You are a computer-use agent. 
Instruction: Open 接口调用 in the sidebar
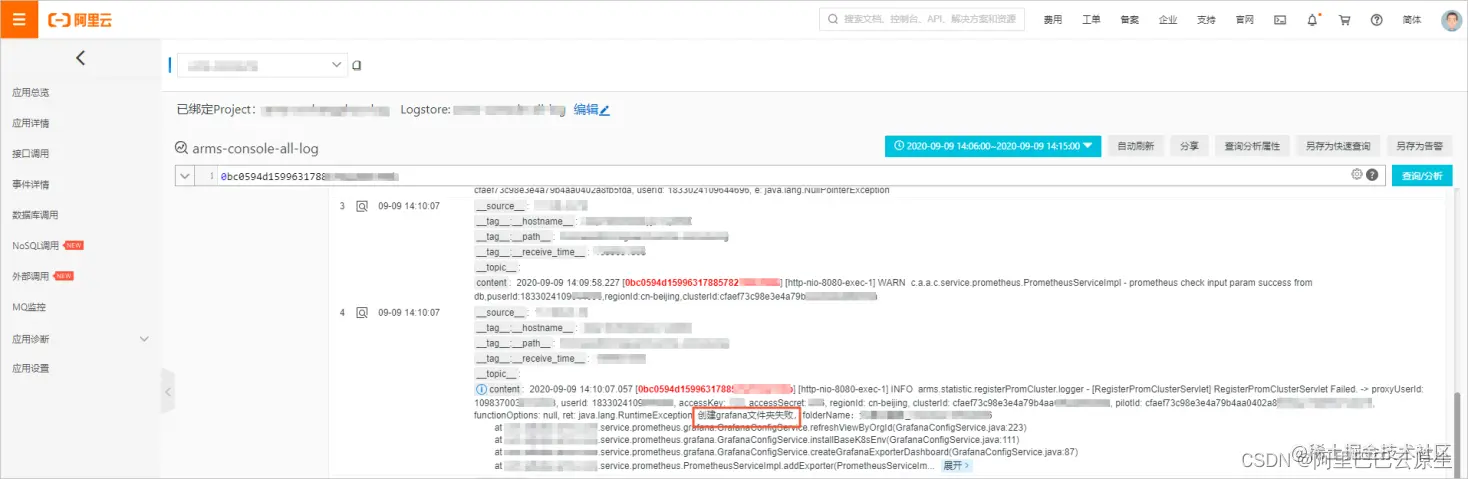click(x=31, y=154)
